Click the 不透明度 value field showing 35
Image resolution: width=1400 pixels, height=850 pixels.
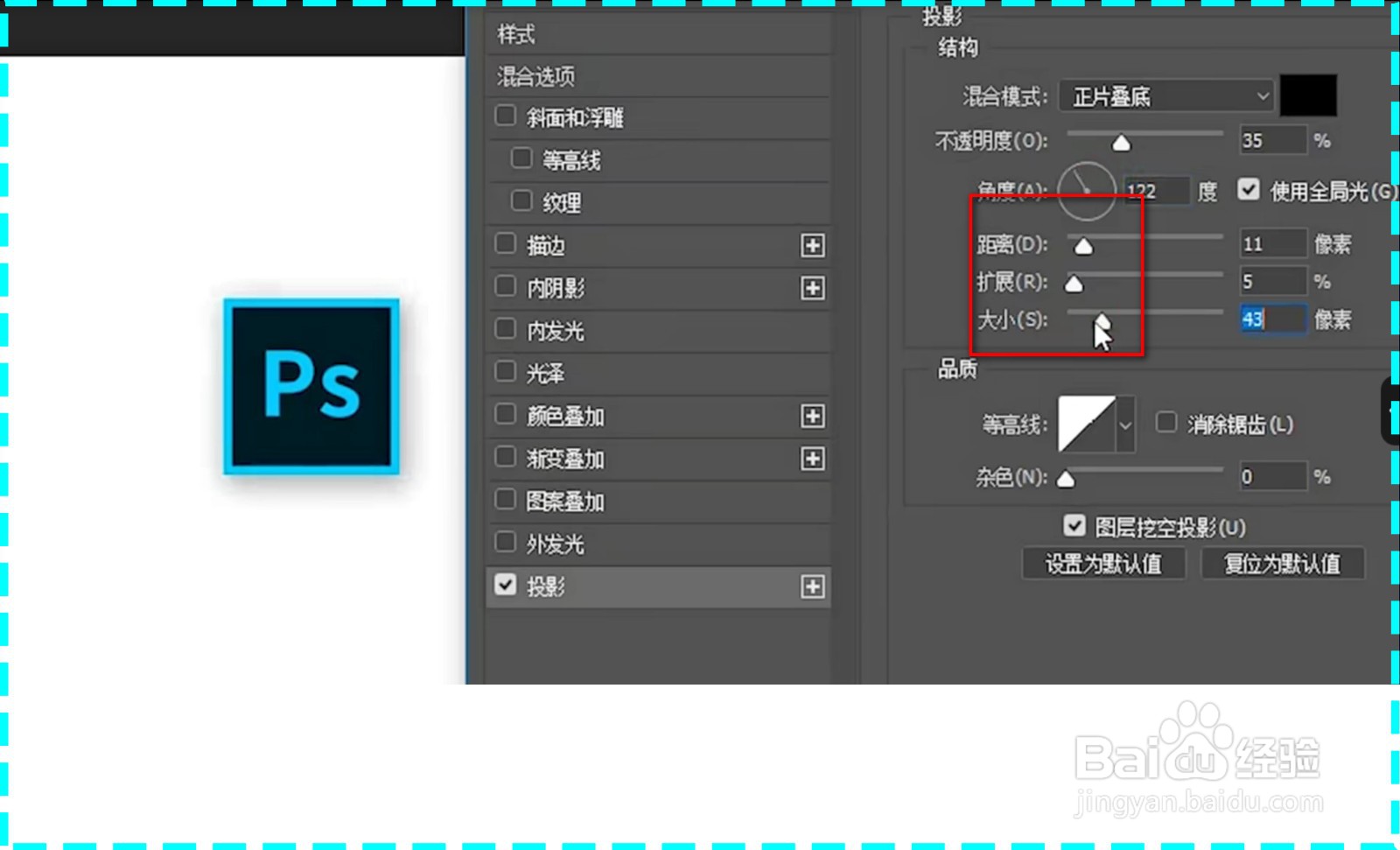tap(1273, 140)
